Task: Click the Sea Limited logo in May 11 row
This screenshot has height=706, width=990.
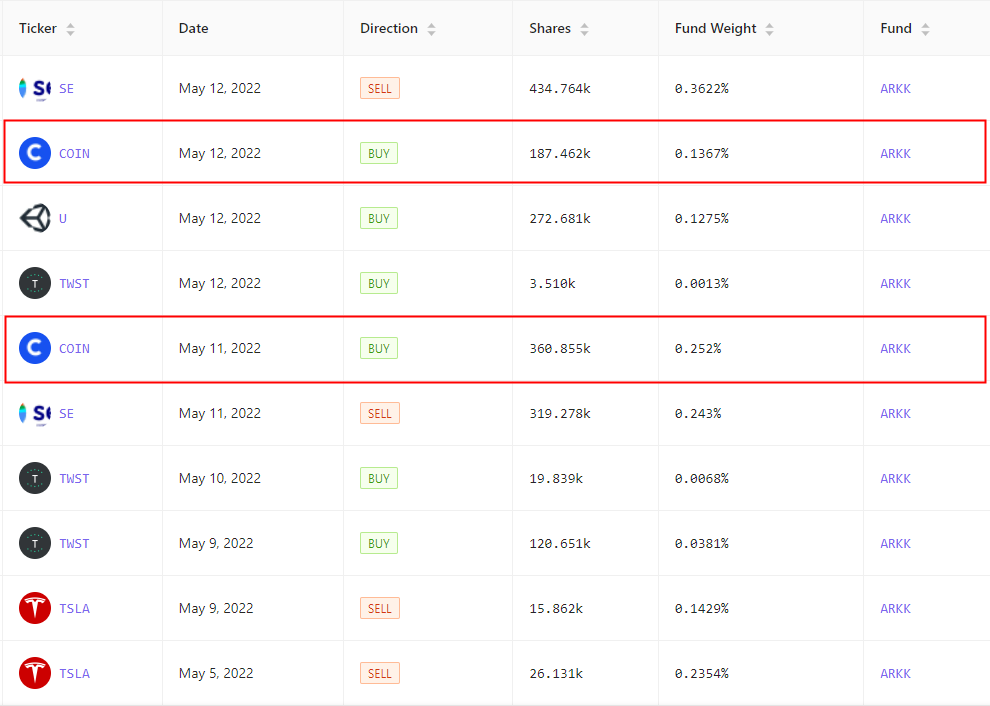Action: (x=35, y=414)
